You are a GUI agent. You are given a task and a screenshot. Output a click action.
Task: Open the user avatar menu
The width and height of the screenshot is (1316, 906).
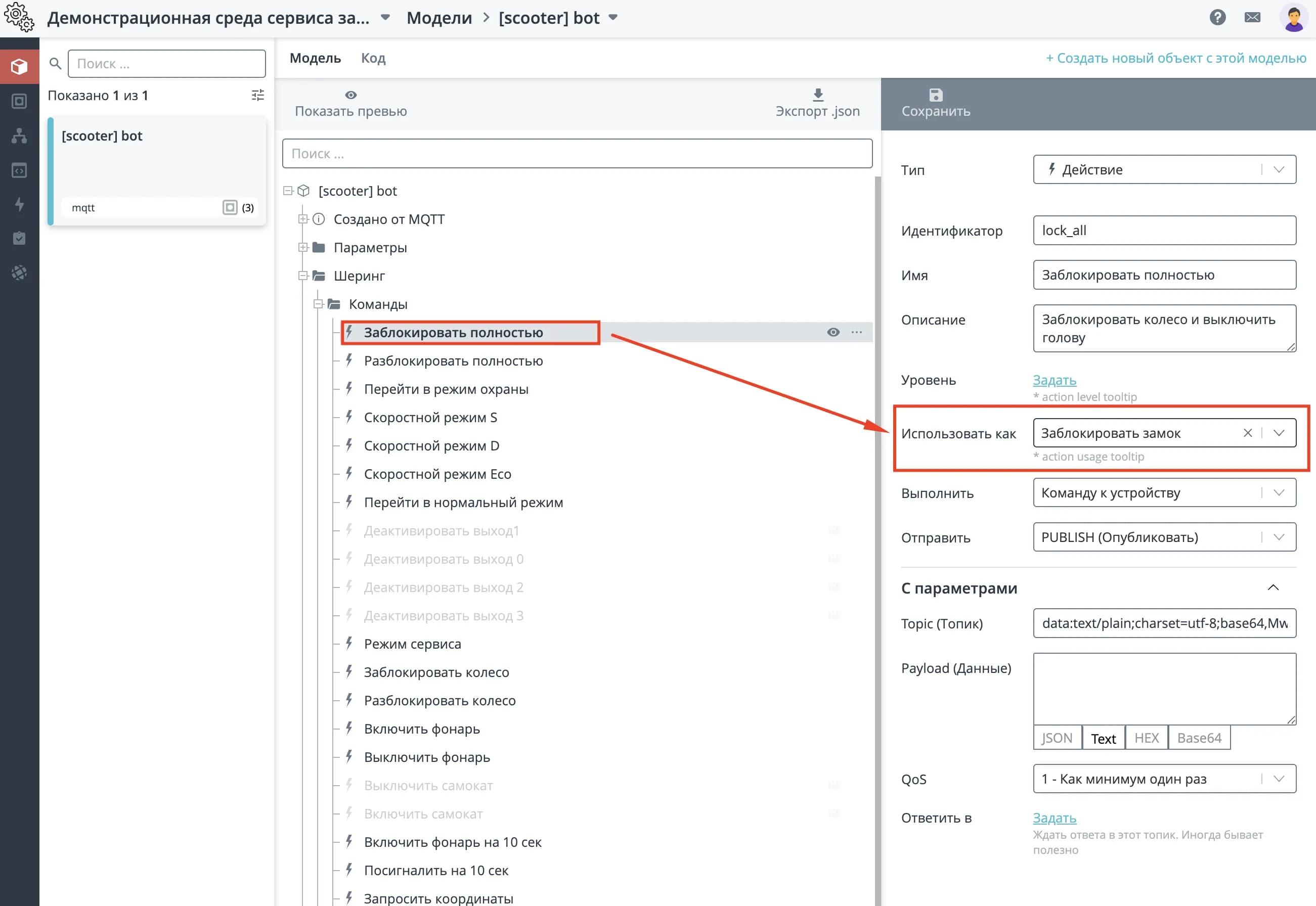coord(1294,18)
